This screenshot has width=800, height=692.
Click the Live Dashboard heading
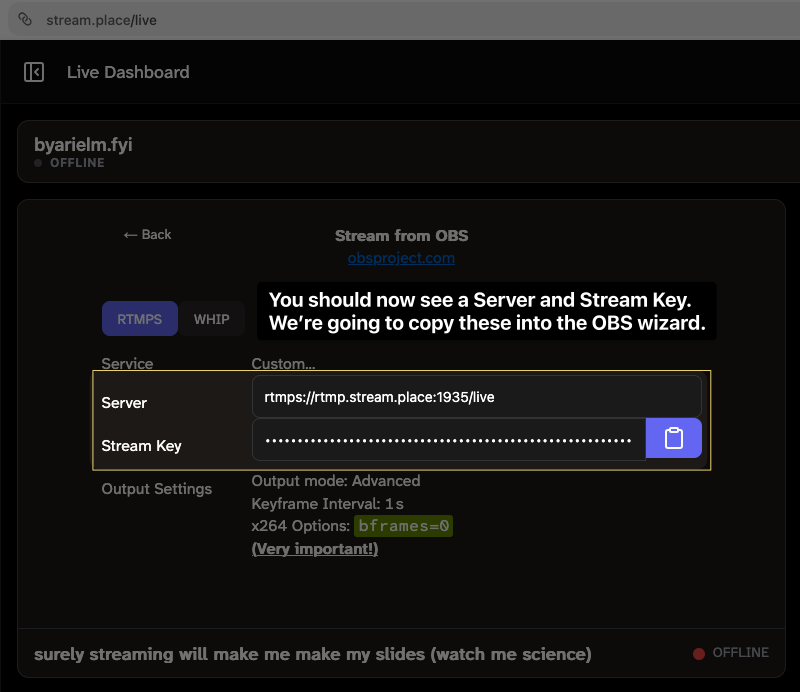[x=128, y=72]
